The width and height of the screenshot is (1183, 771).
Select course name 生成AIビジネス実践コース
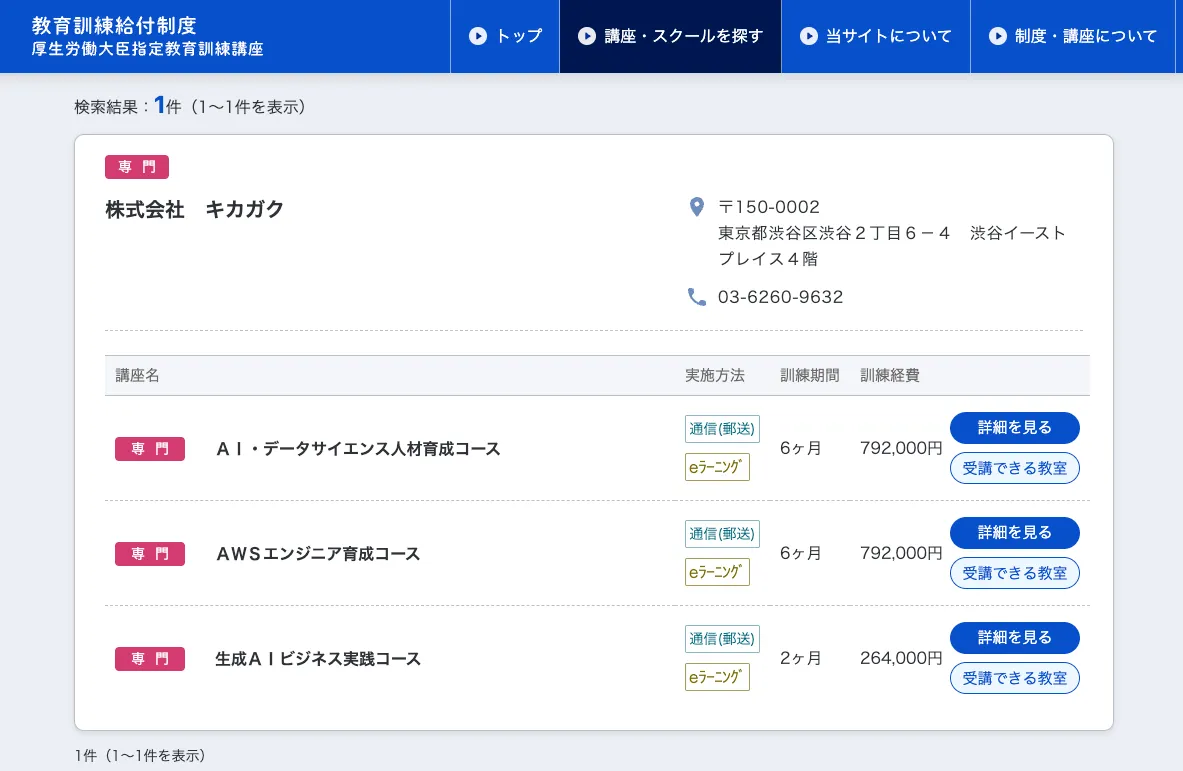coord(318,659)
